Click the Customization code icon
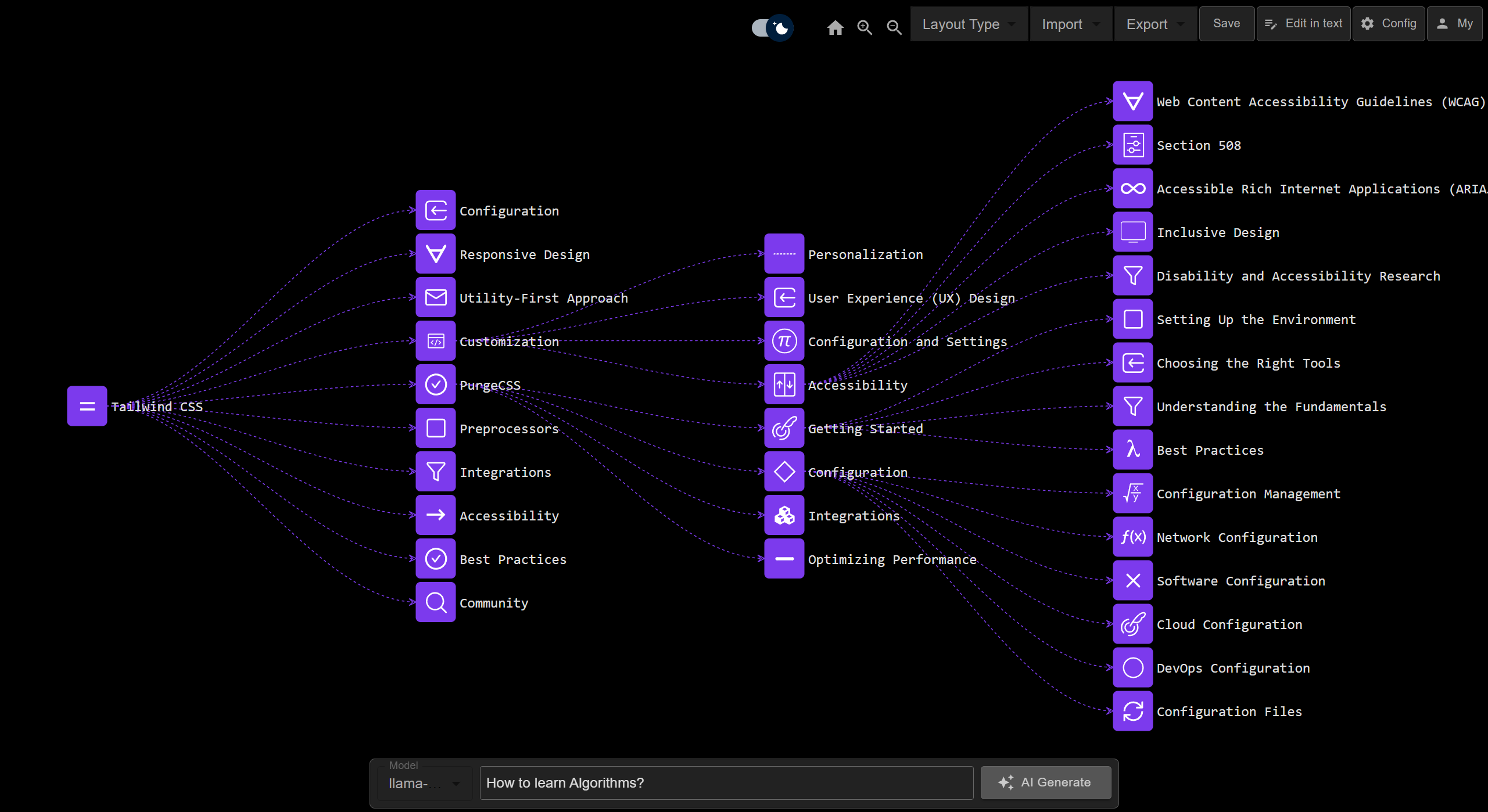 436,341
